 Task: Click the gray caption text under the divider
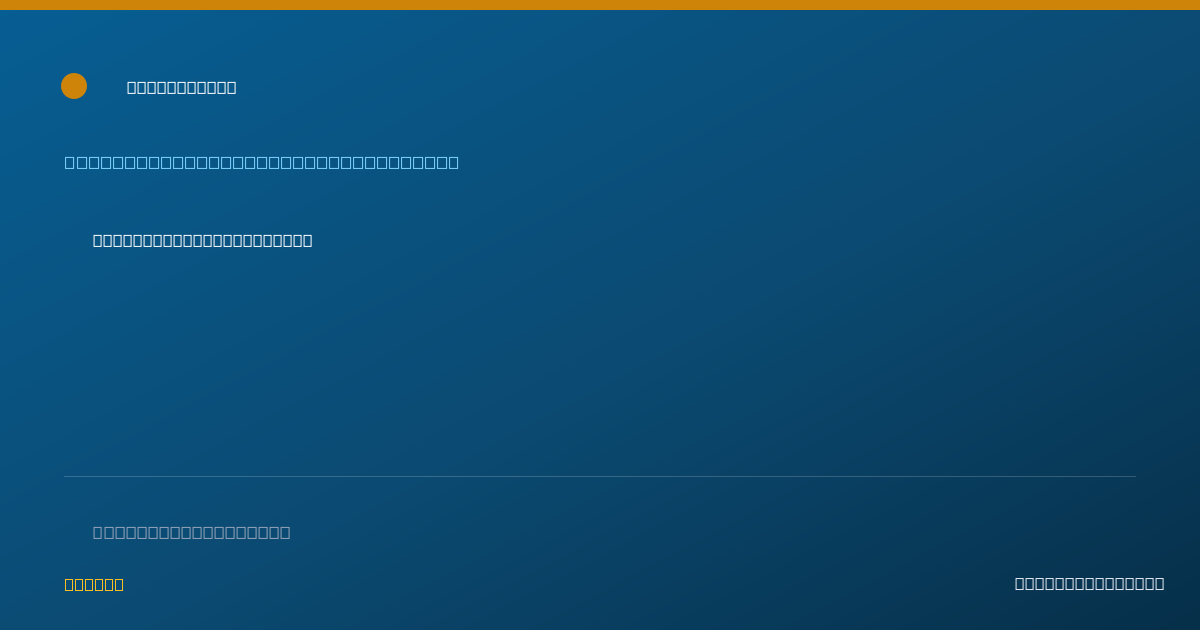point(192,532)
